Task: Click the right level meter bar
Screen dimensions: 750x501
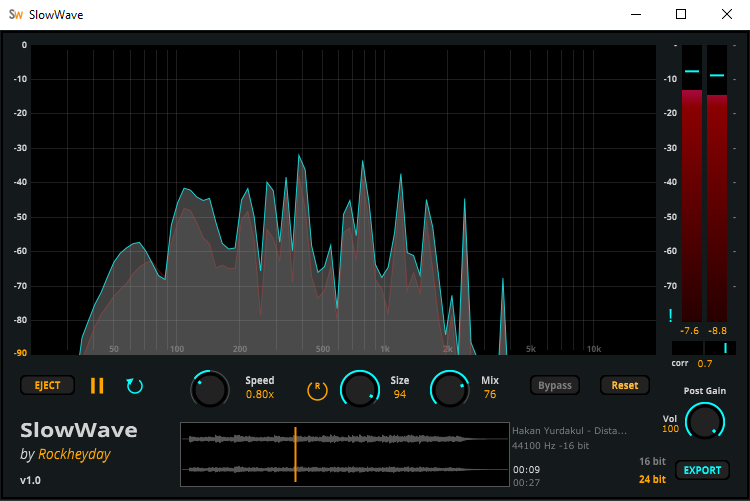Action: 717,183
